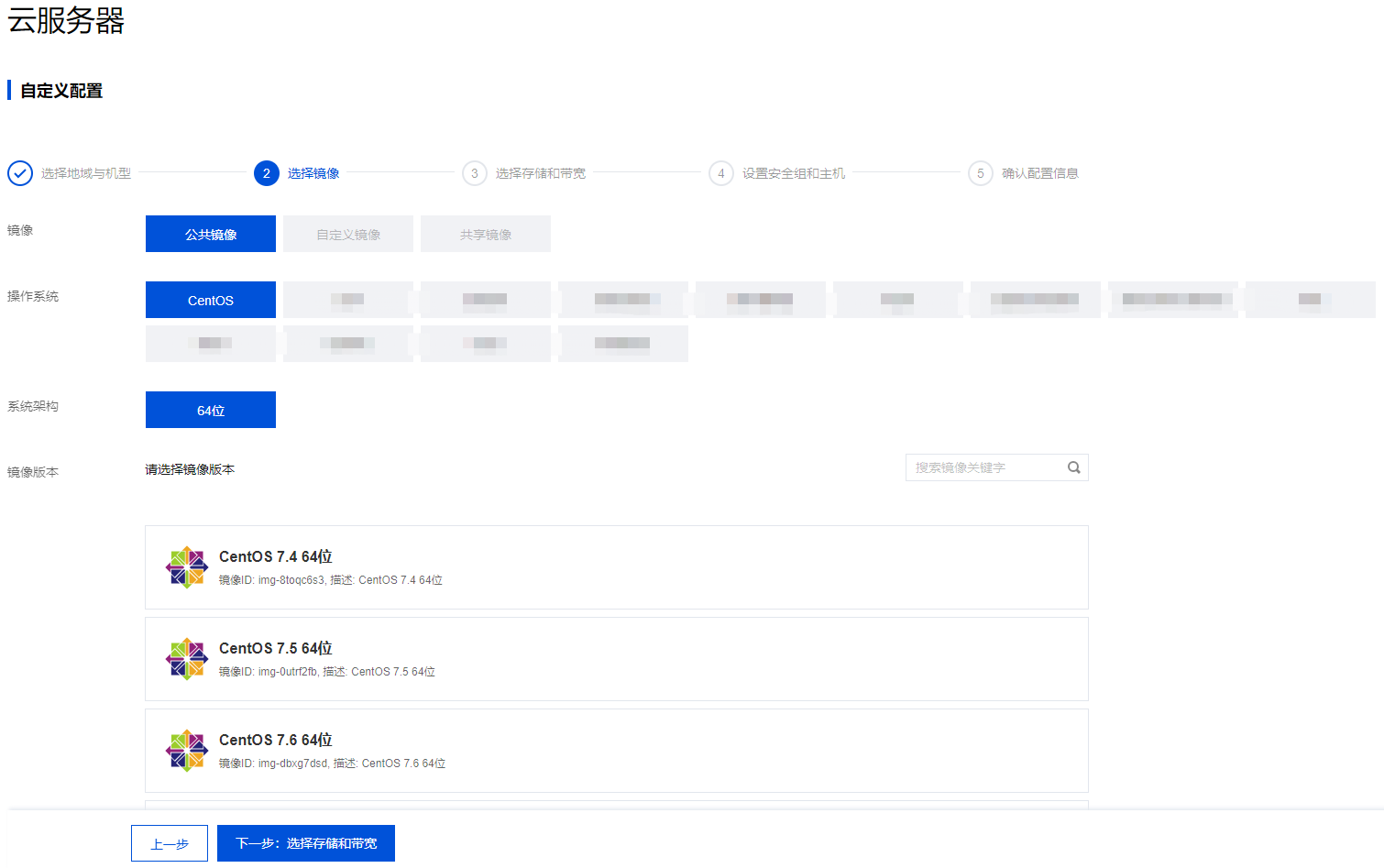Image resolution: width=1384 pixels, height=868 pixels.
Task: Click the 系统架构 row label
Action: pos(33,406)
